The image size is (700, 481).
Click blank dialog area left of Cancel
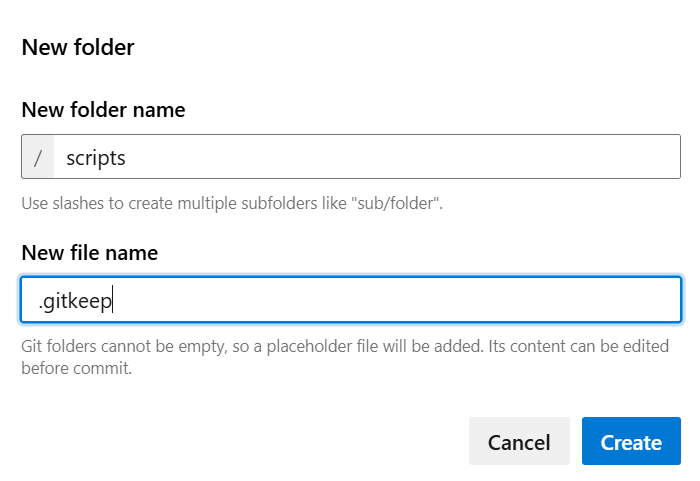point(250,441)
